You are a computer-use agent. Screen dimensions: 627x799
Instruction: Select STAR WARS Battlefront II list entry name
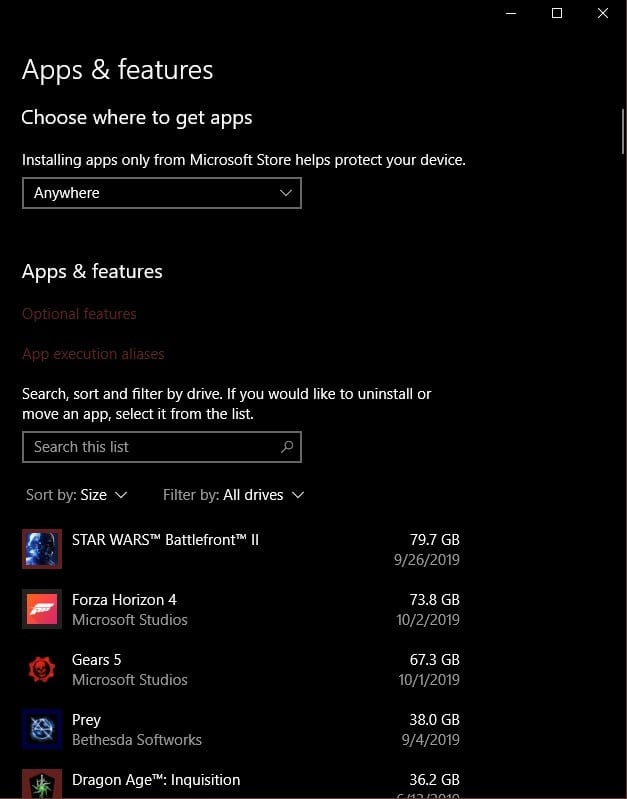tap(165, 540)
